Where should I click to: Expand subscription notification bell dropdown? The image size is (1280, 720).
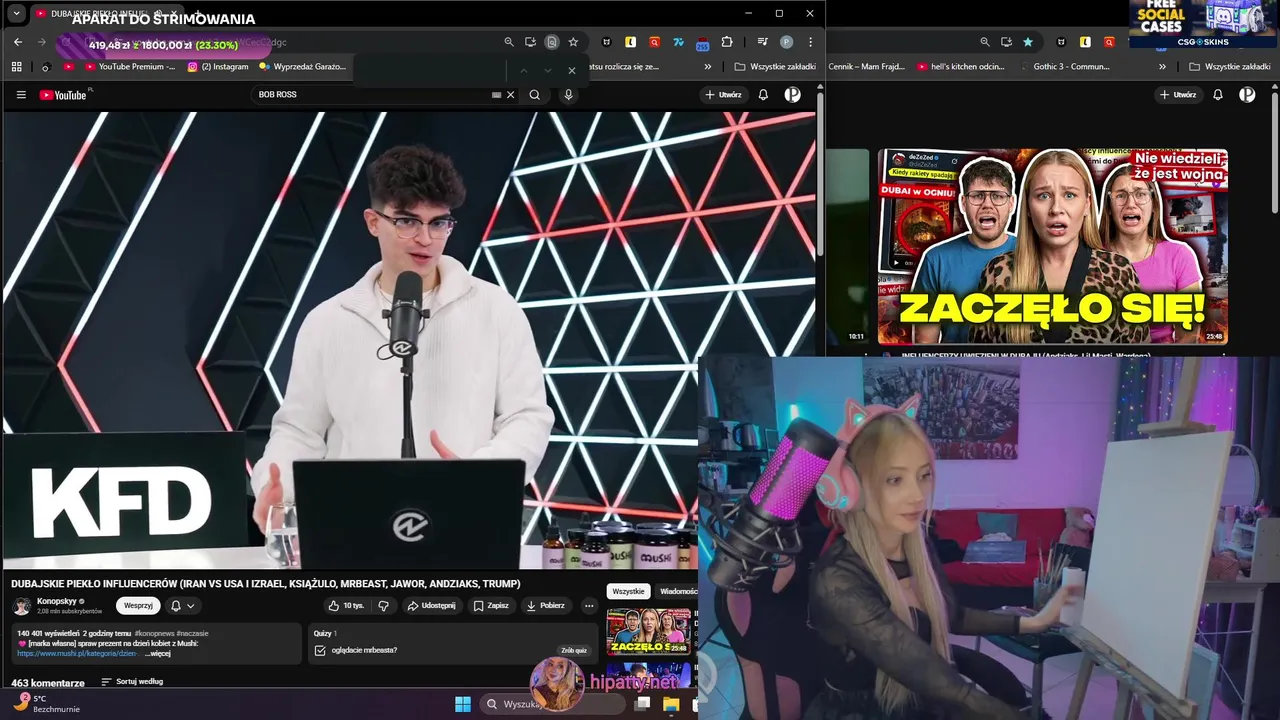[x=182, y=606]
